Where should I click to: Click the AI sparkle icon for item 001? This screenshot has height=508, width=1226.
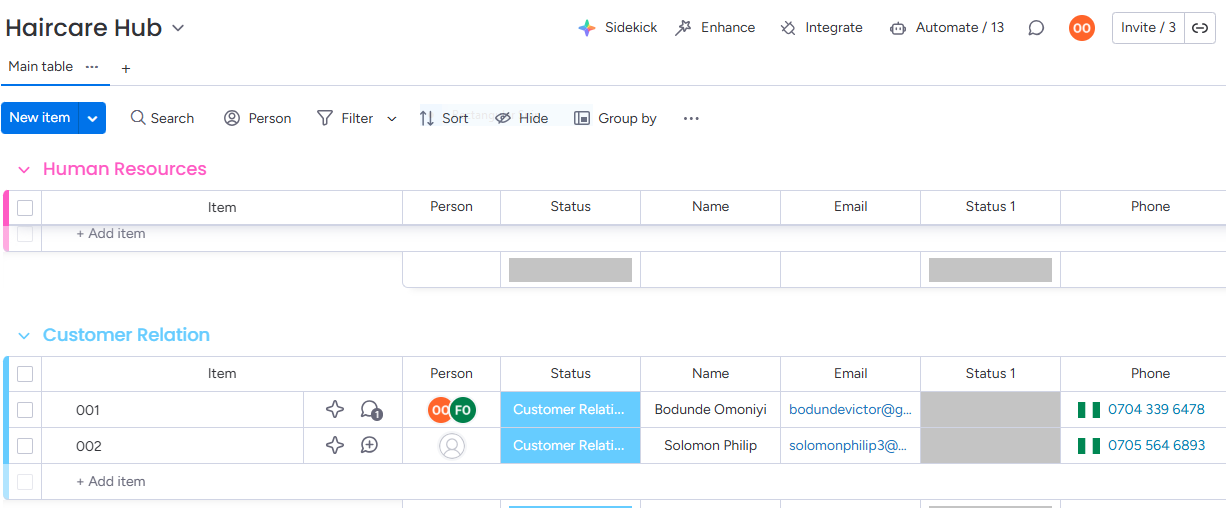click(x=335, y=410)
